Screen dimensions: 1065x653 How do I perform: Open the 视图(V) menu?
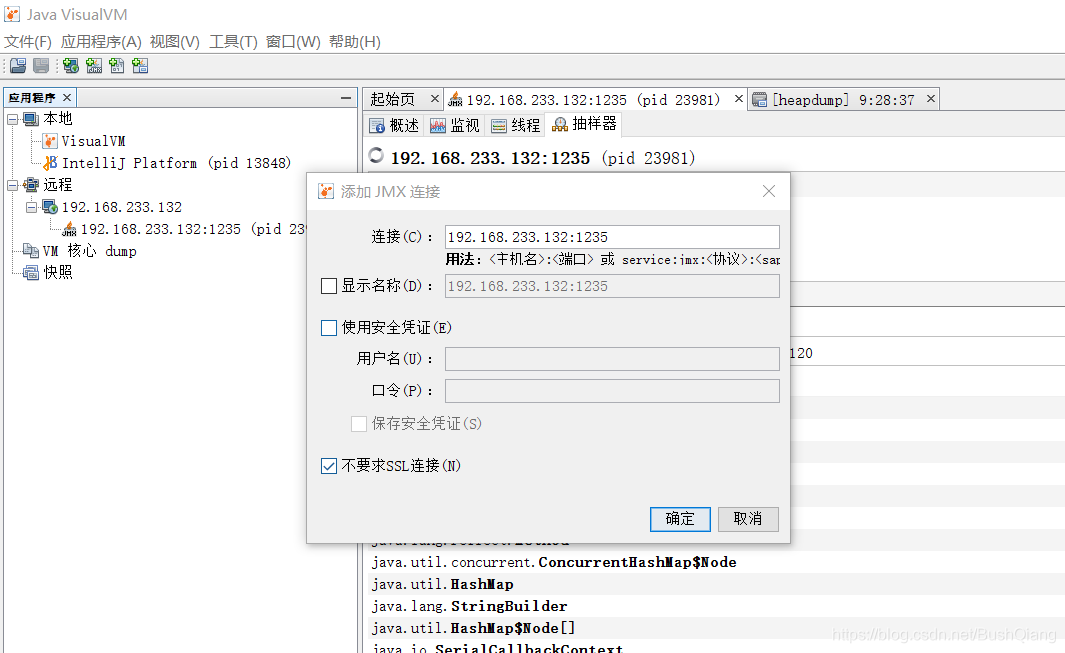(175, 42)
